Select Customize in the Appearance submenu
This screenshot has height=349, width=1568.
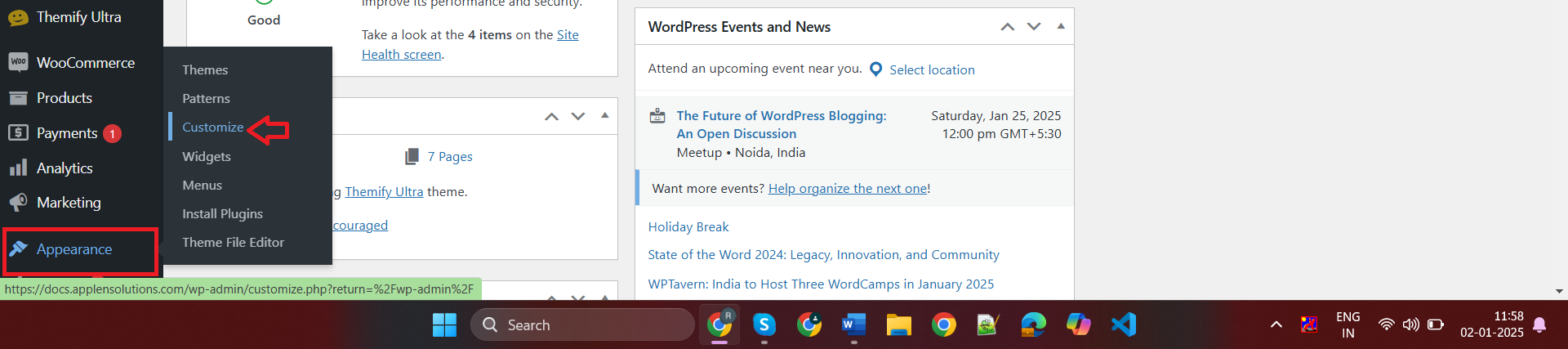click(x=212, y=128)
